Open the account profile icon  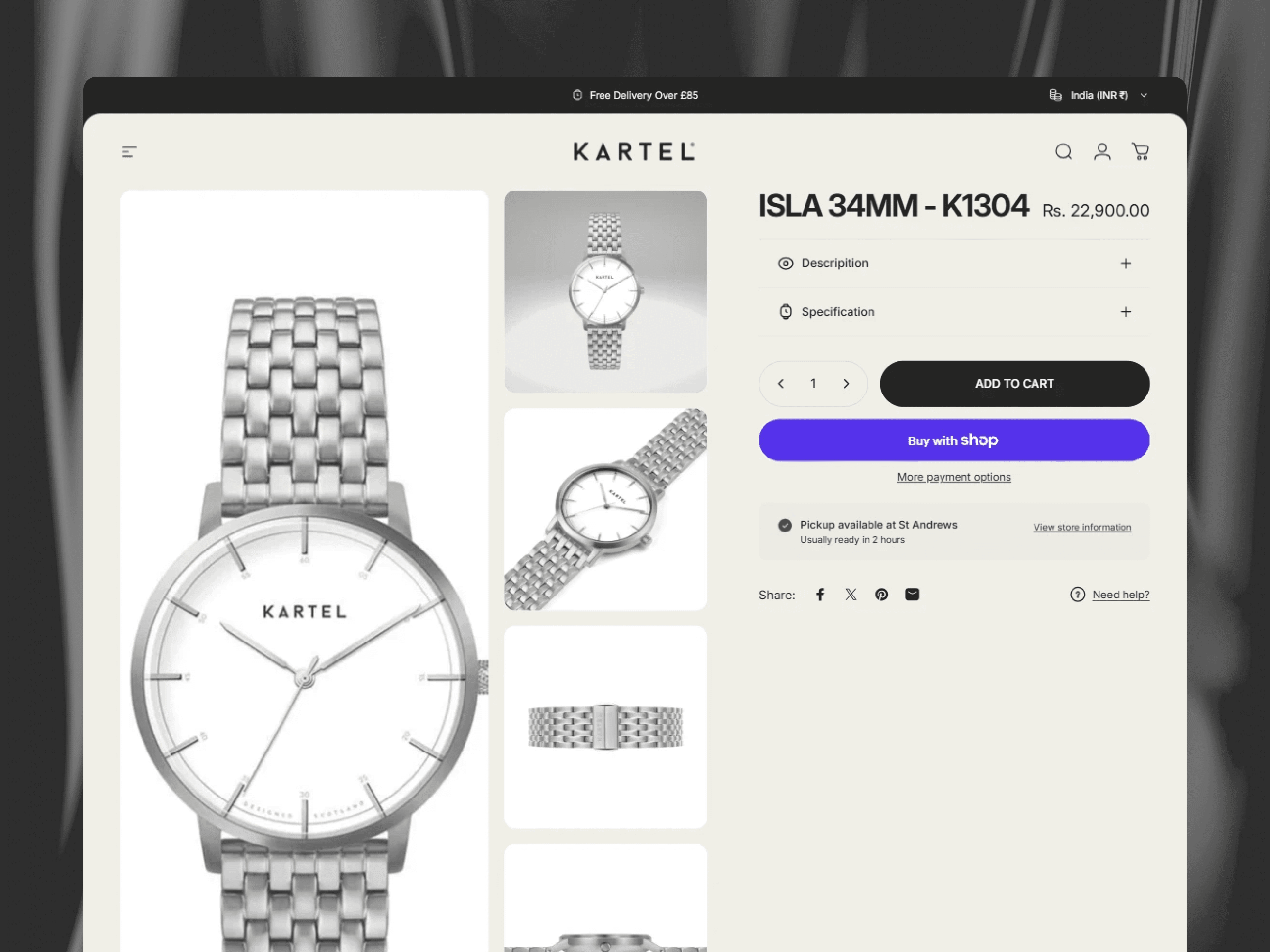pos(1102,152)
